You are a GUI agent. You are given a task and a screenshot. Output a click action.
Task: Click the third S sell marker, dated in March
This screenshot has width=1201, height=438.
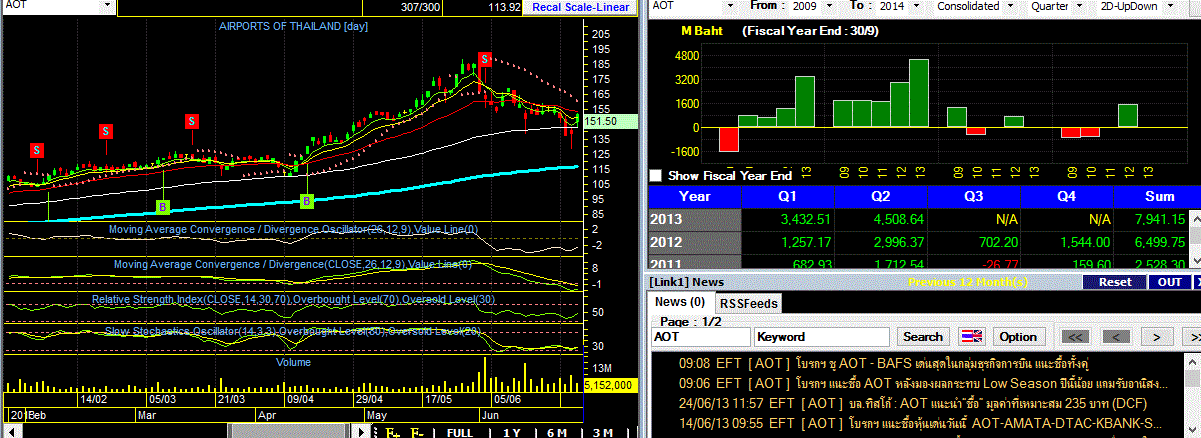(191, 121)
